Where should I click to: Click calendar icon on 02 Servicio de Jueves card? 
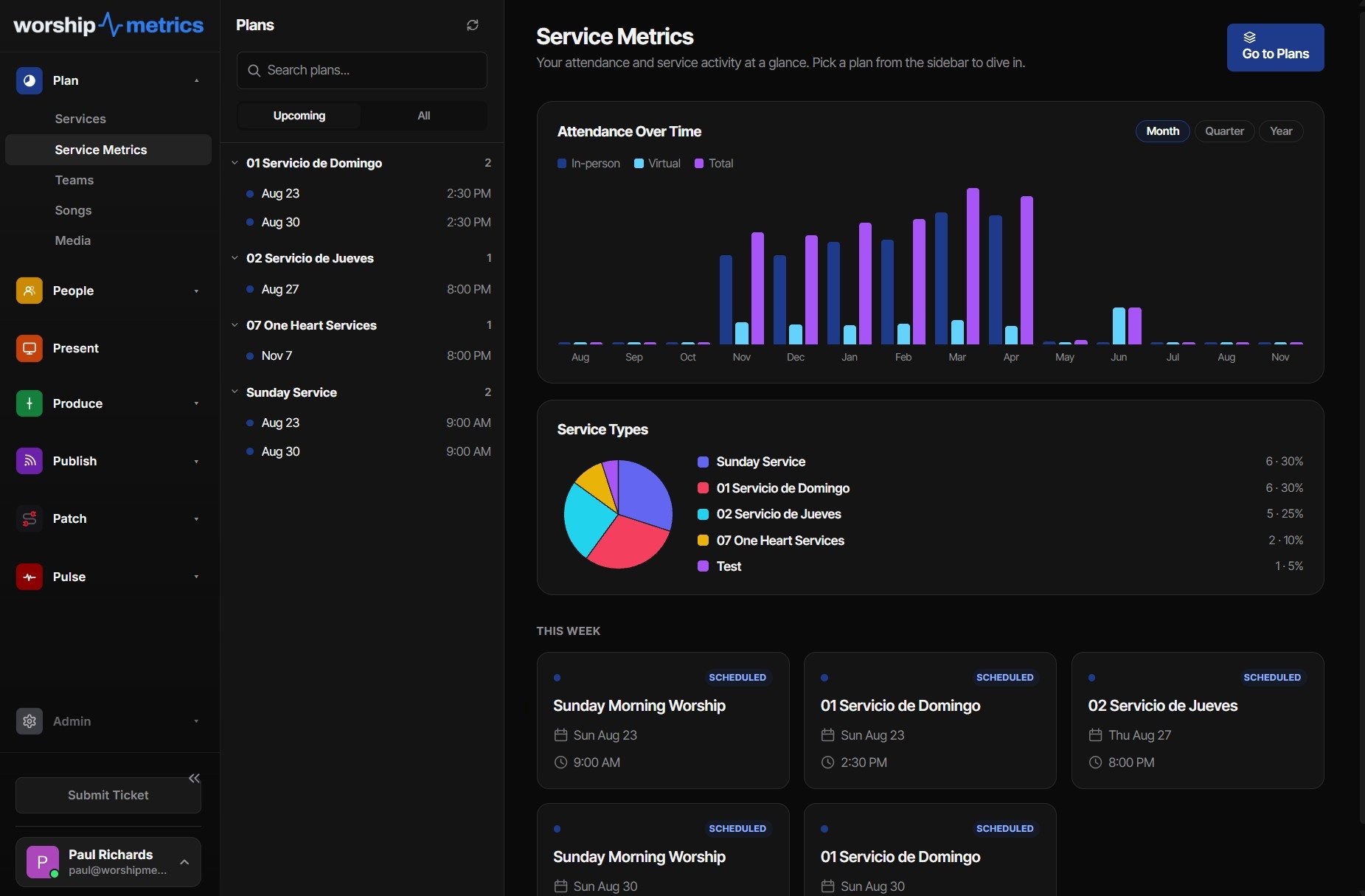coord(1095,735)
